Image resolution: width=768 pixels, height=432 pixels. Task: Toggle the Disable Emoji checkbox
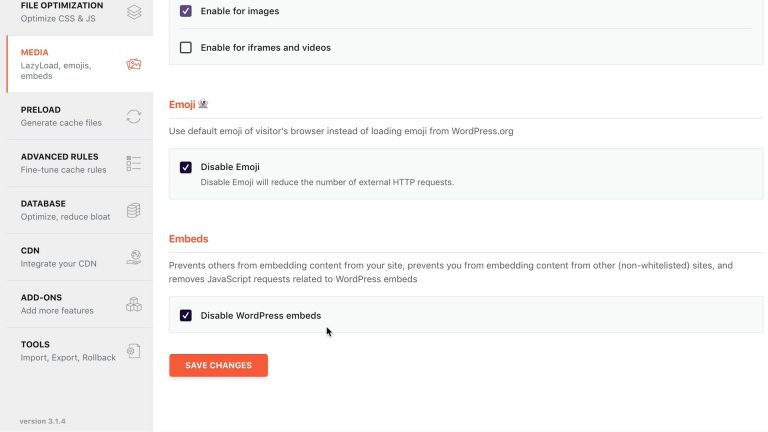pyautogui.click(x=186, y=167)
